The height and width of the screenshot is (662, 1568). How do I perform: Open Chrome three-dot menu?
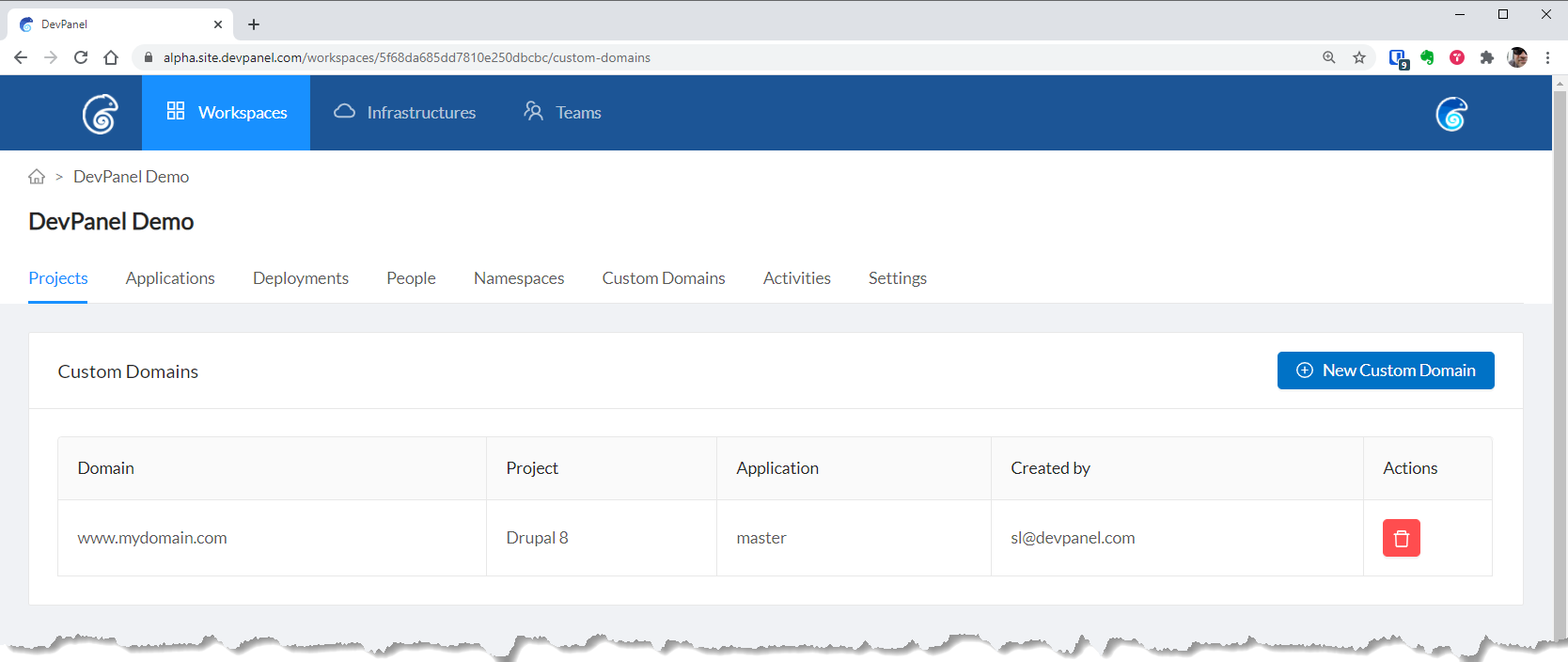tap(1547, 57)
